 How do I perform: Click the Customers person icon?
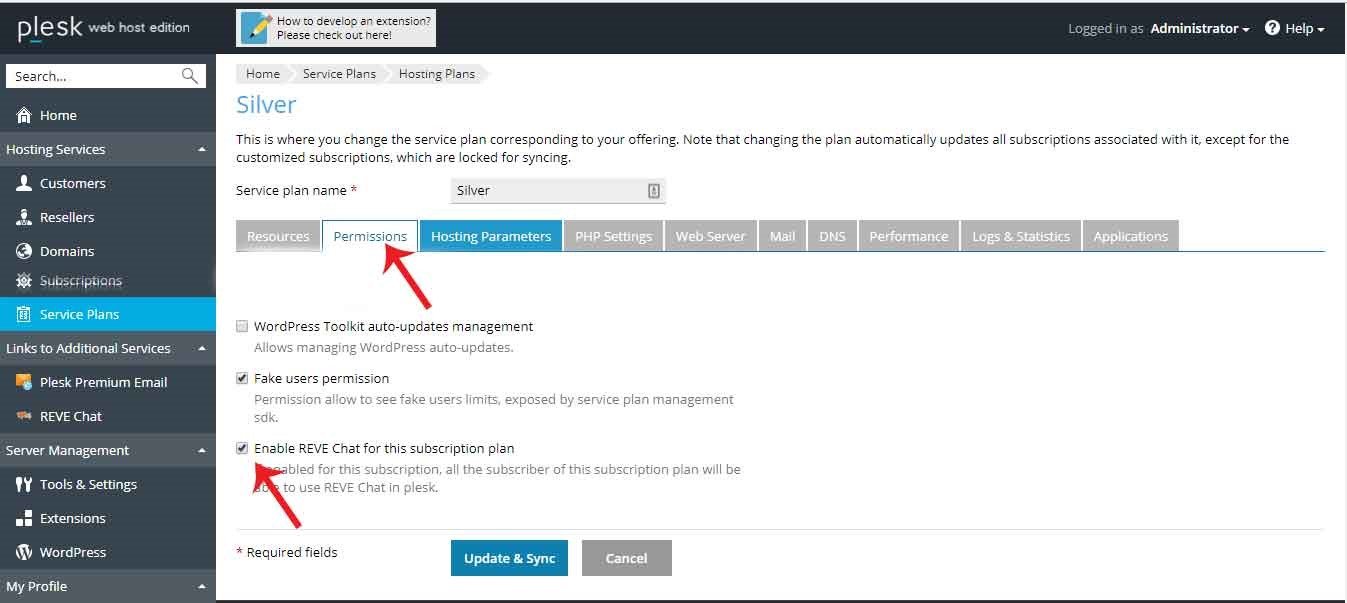pyautogui.click(x=24, y=183)
